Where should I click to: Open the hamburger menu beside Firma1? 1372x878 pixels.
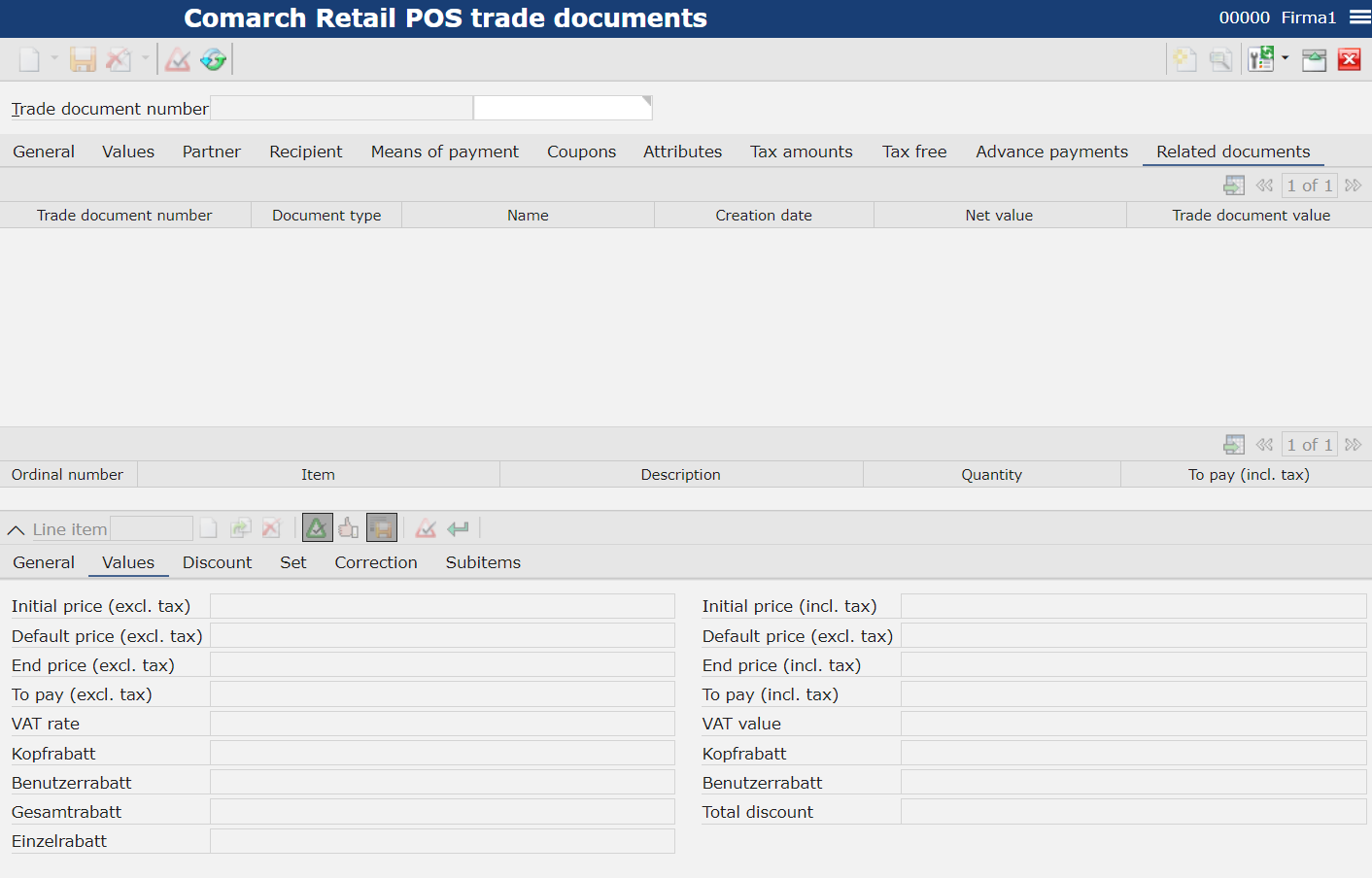(1359, 17)
